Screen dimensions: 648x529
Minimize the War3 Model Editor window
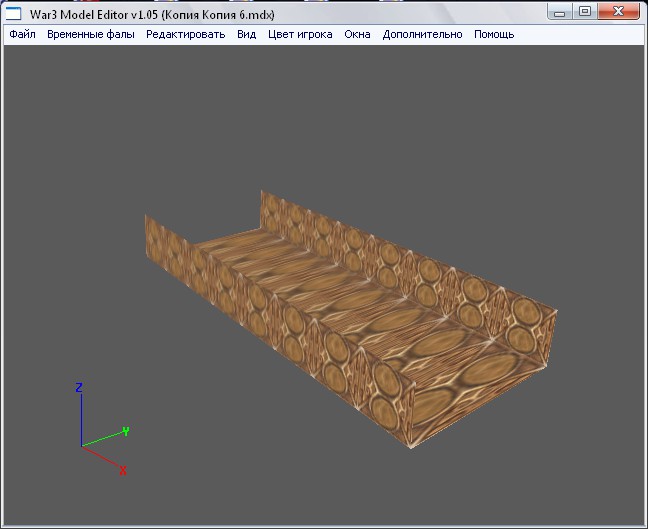point(562,11)
